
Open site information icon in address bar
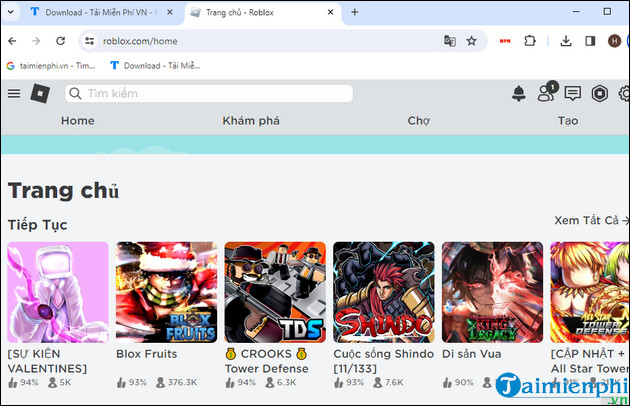pyautogui.click(x=90, y=41)
